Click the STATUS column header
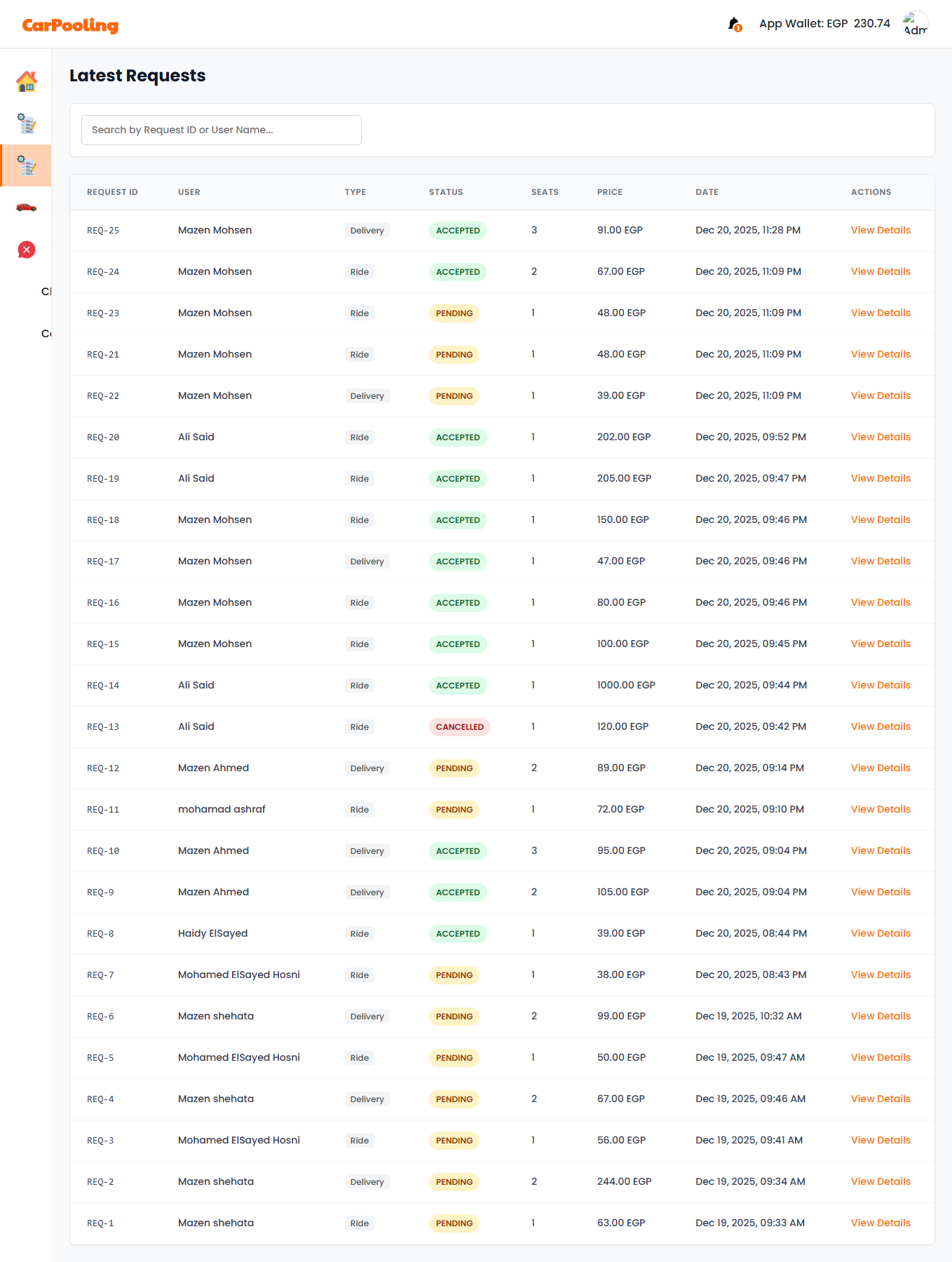952x1262 pixels. (446, 192)
